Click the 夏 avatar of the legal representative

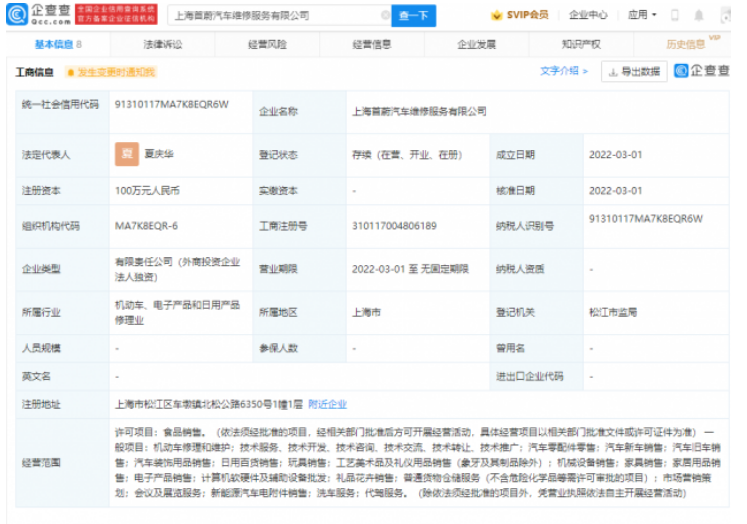[127, 154]
